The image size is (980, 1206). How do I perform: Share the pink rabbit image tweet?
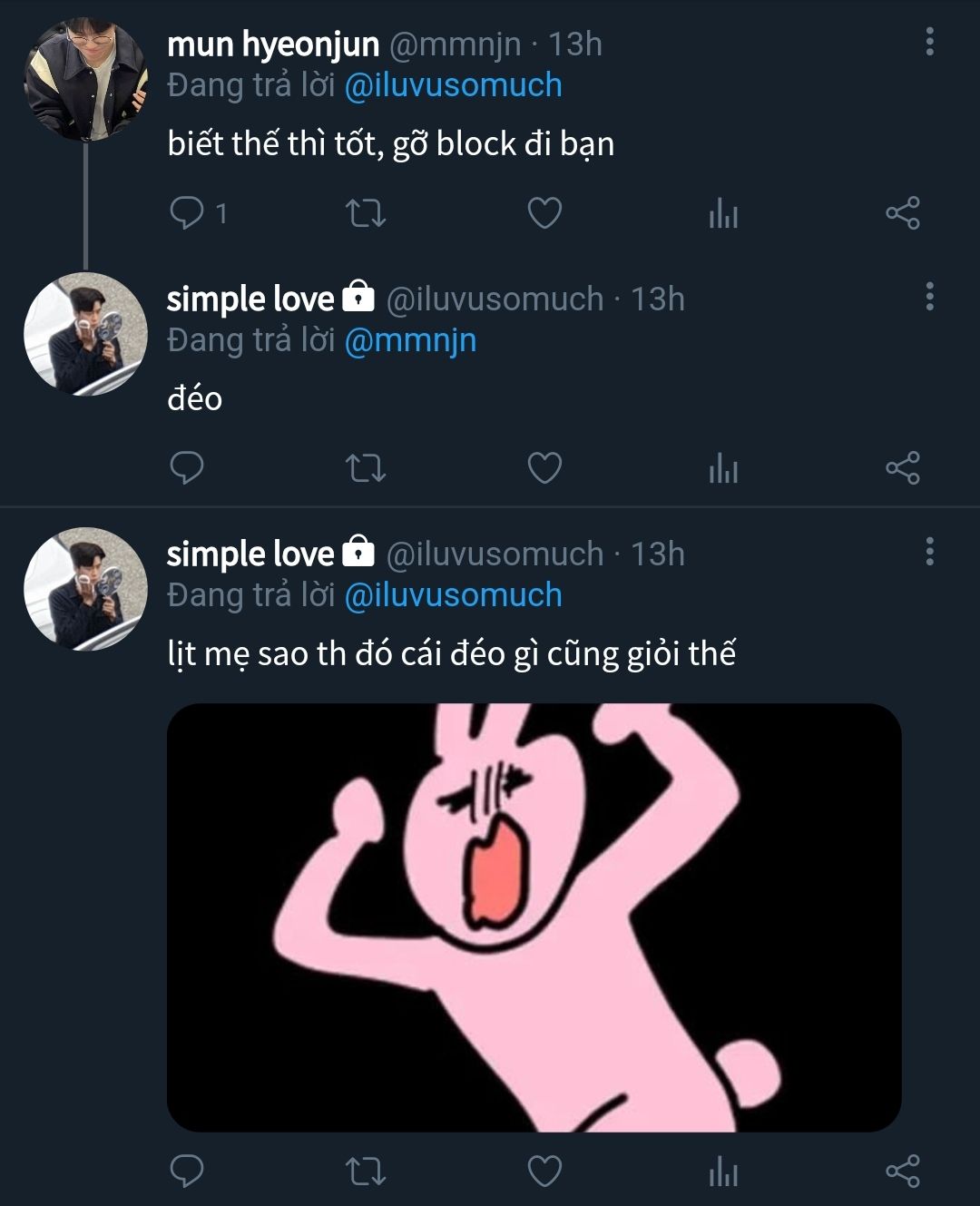[x=902, y=1172]
